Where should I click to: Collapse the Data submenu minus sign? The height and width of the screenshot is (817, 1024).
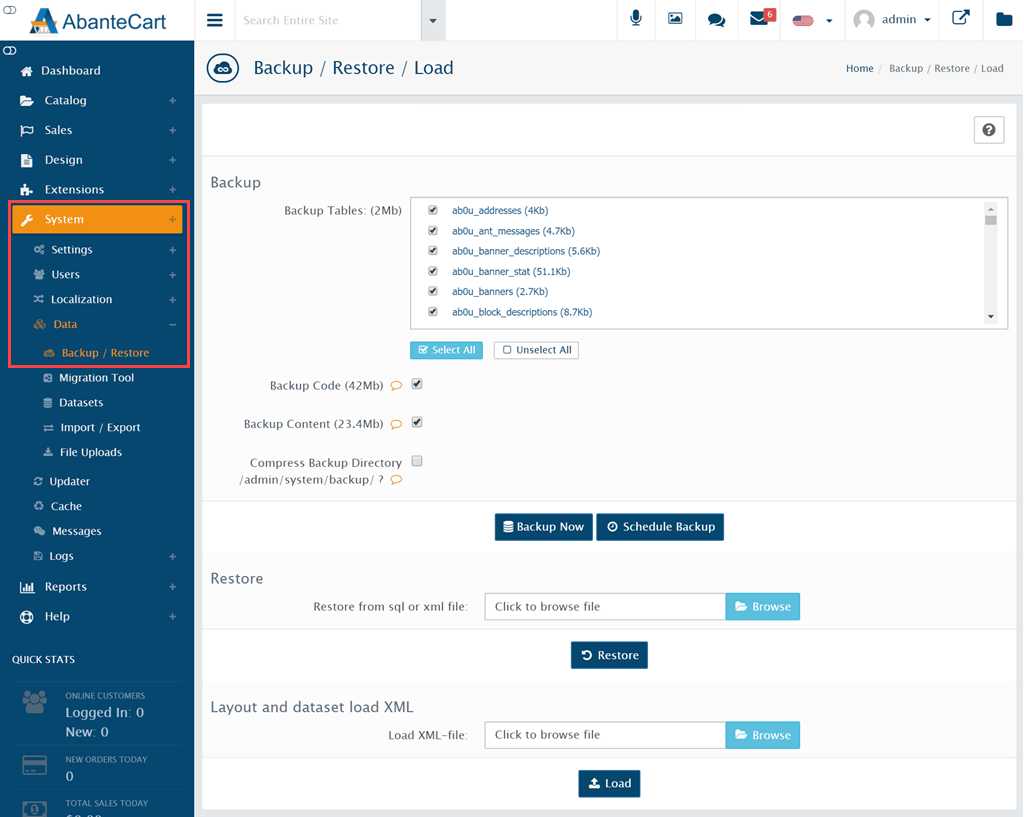click(x=172, y=325)
